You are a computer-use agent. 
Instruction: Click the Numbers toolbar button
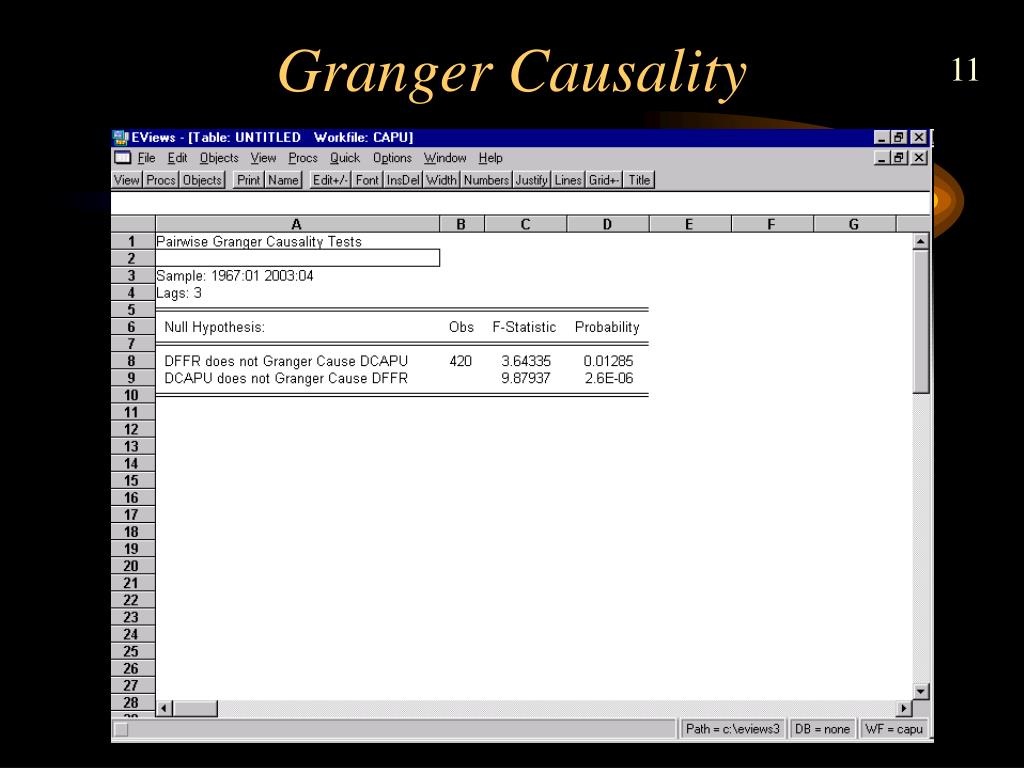[486, 180]
